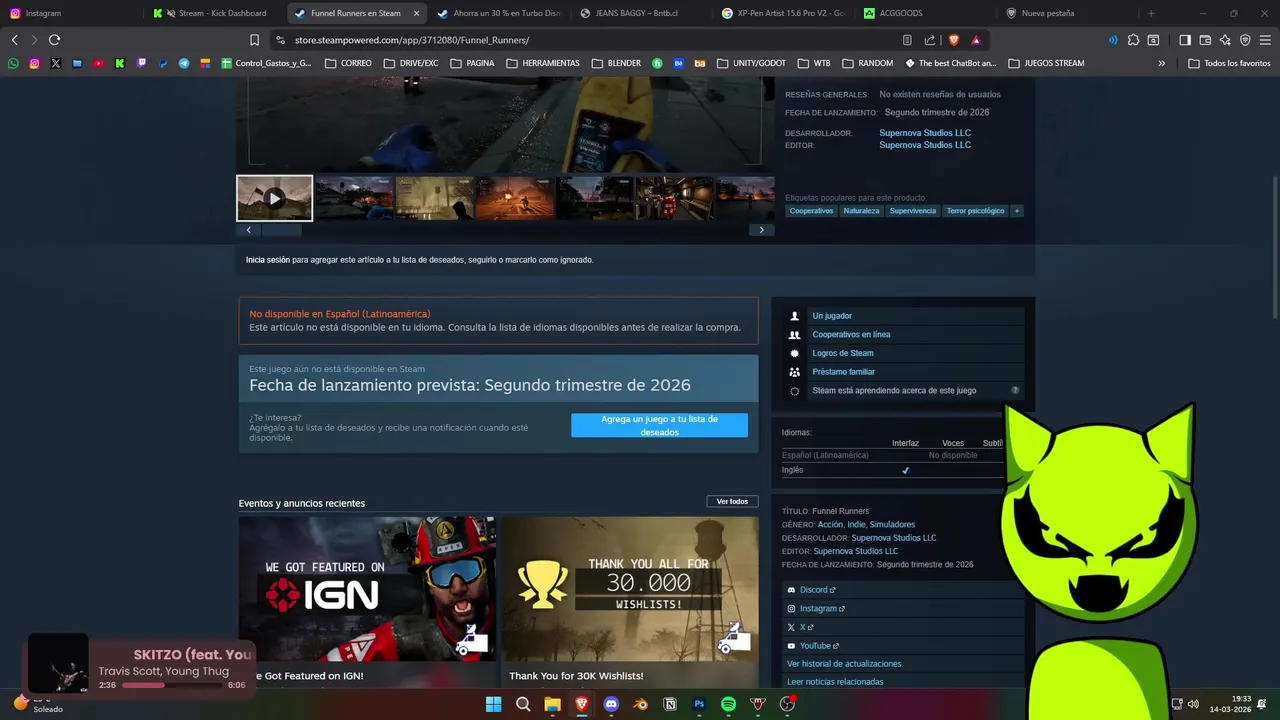Go back to the previous page

coord(14,40)
